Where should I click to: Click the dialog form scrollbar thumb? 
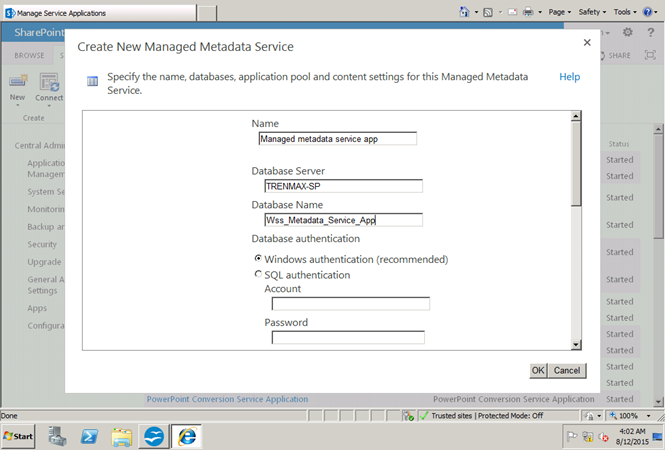576,164
